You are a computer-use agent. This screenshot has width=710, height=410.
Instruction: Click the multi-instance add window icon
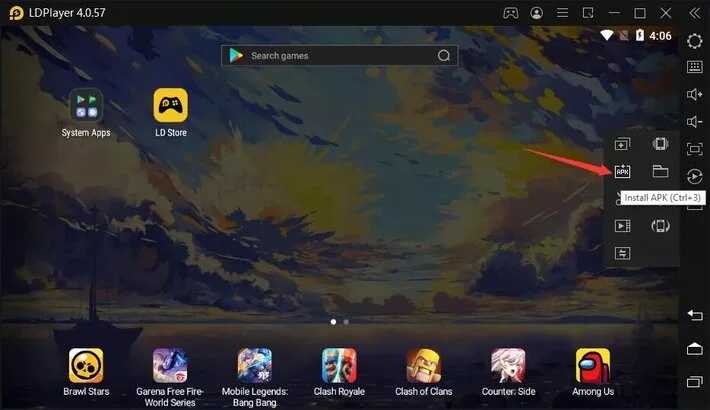[622, 144]
